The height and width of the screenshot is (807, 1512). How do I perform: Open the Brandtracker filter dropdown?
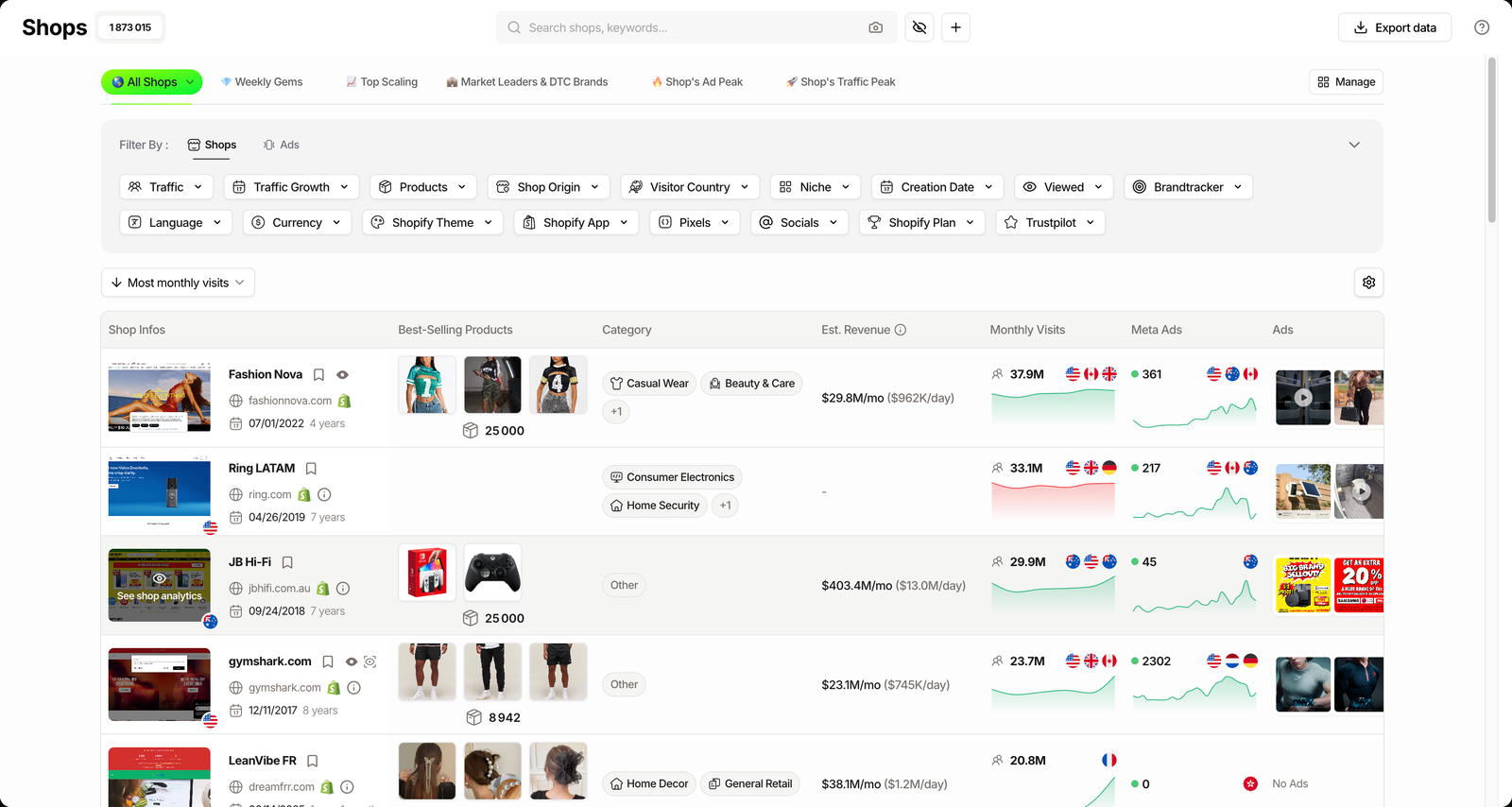(x=1188, y=187)
